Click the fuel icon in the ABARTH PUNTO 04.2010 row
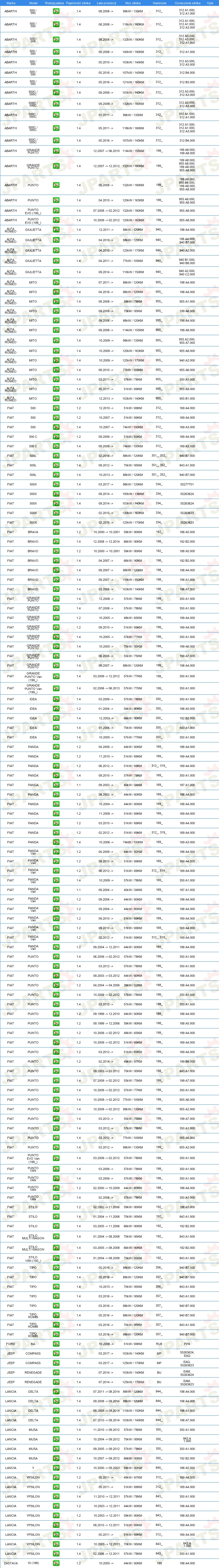This screenshot has height=1568, width=219. [56, 200]
